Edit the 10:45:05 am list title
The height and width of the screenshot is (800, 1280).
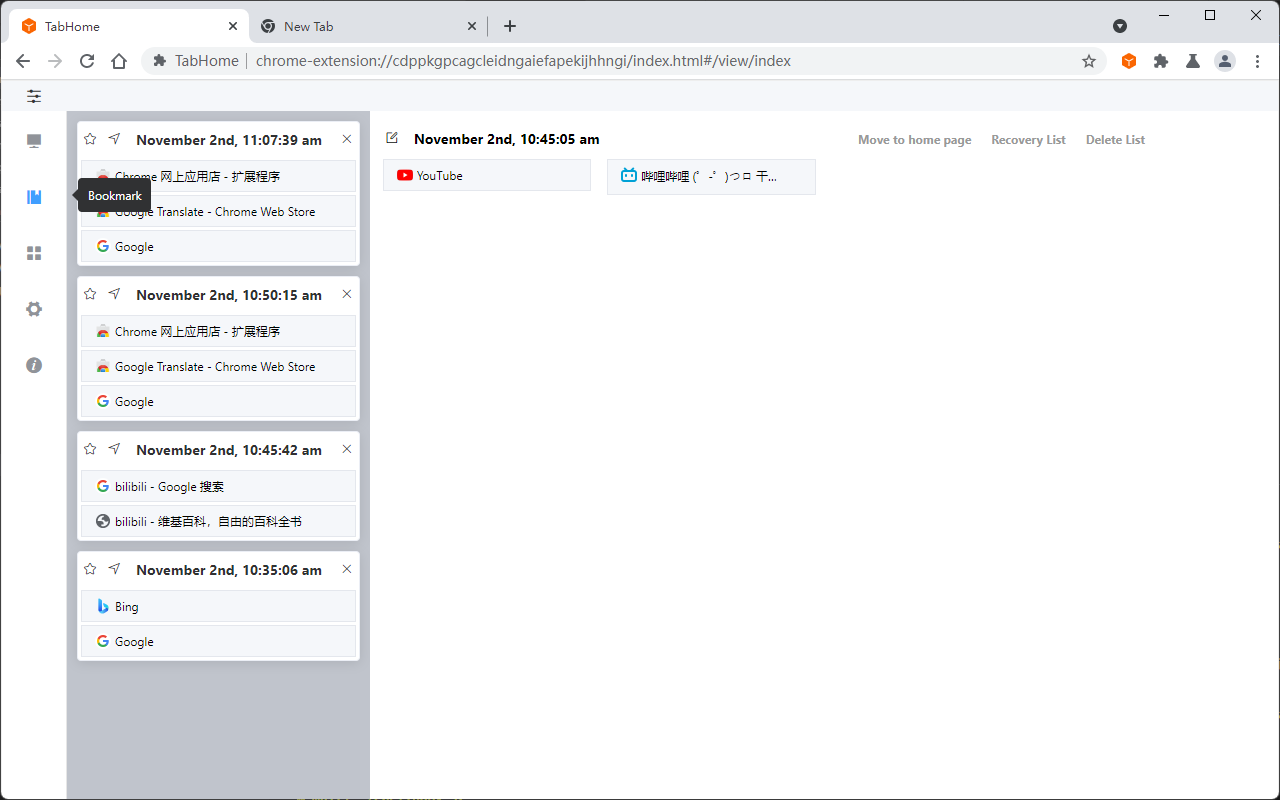pyautogui.click(x=392, y=138)
